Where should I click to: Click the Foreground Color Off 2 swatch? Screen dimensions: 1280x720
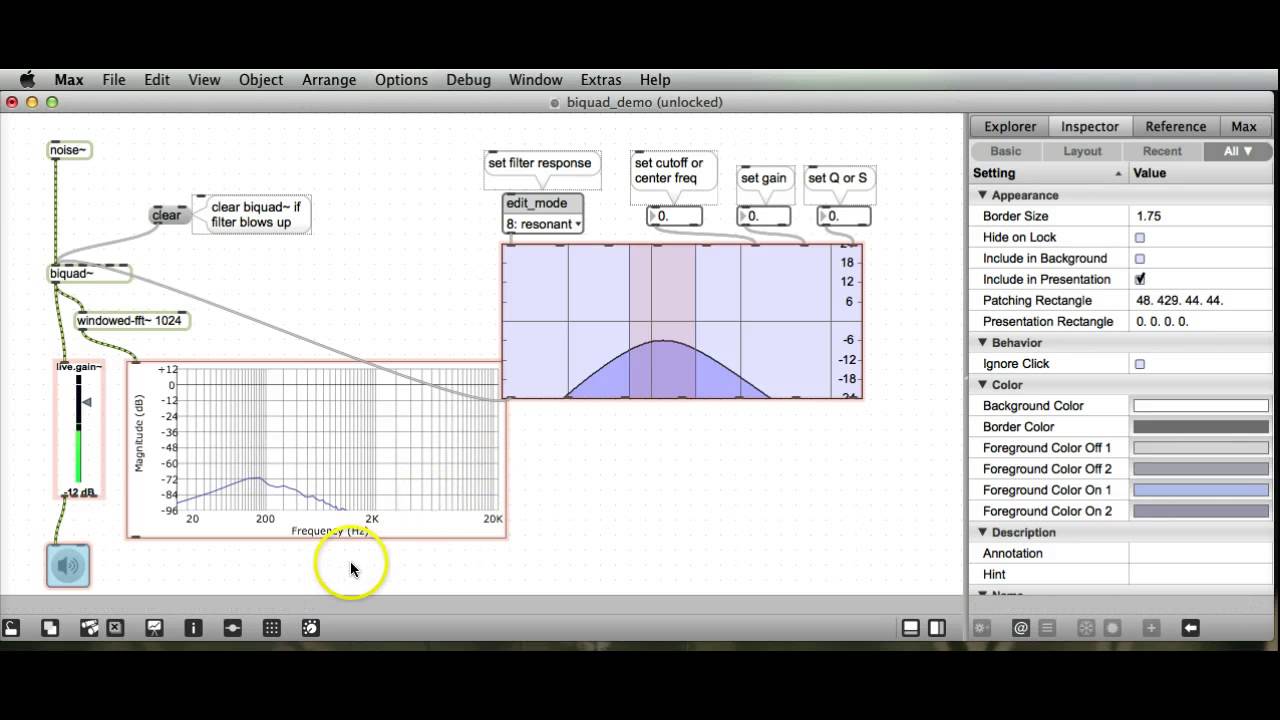tap(1201, 469)
